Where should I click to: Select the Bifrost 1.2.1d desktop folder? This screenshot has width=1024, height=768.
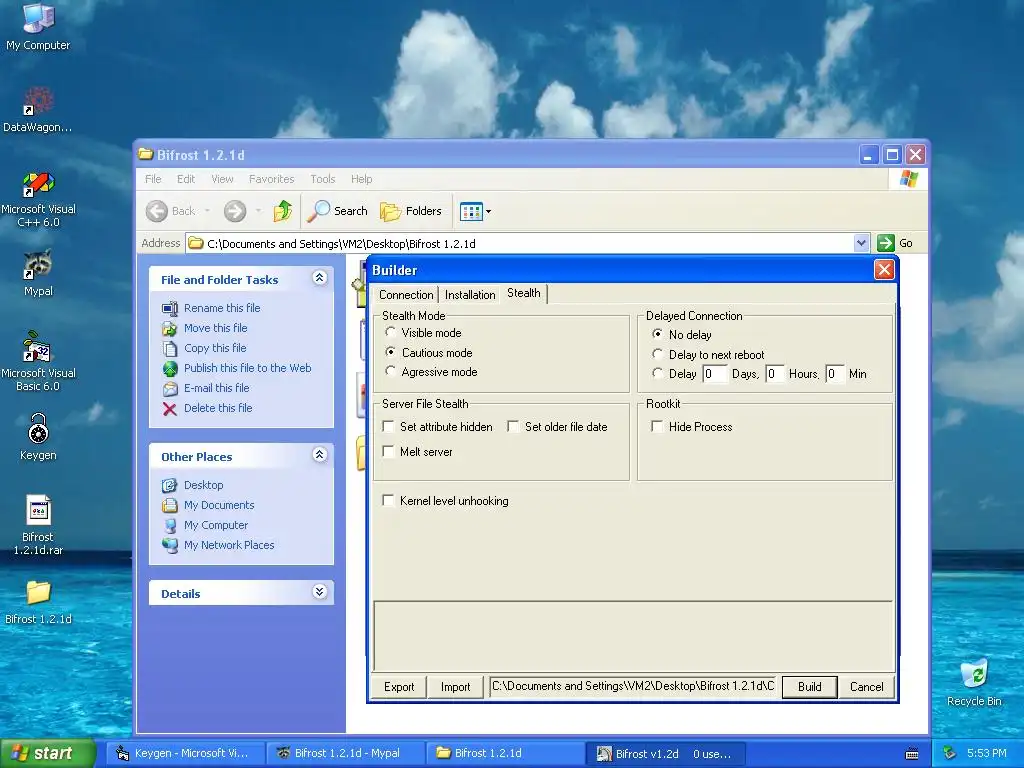[x=38, y=602]
